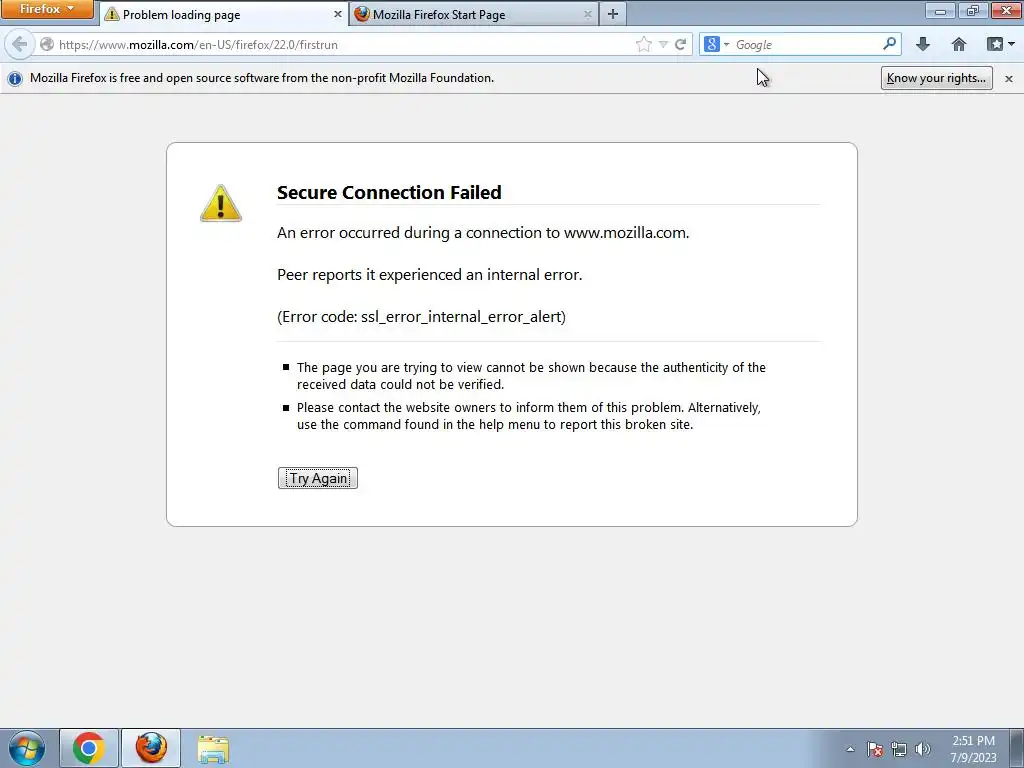Launch Google Chrome from the taskbar
Image resolution: width=1024 pixels, height=768 pixels.
click(x=89, y=748)
